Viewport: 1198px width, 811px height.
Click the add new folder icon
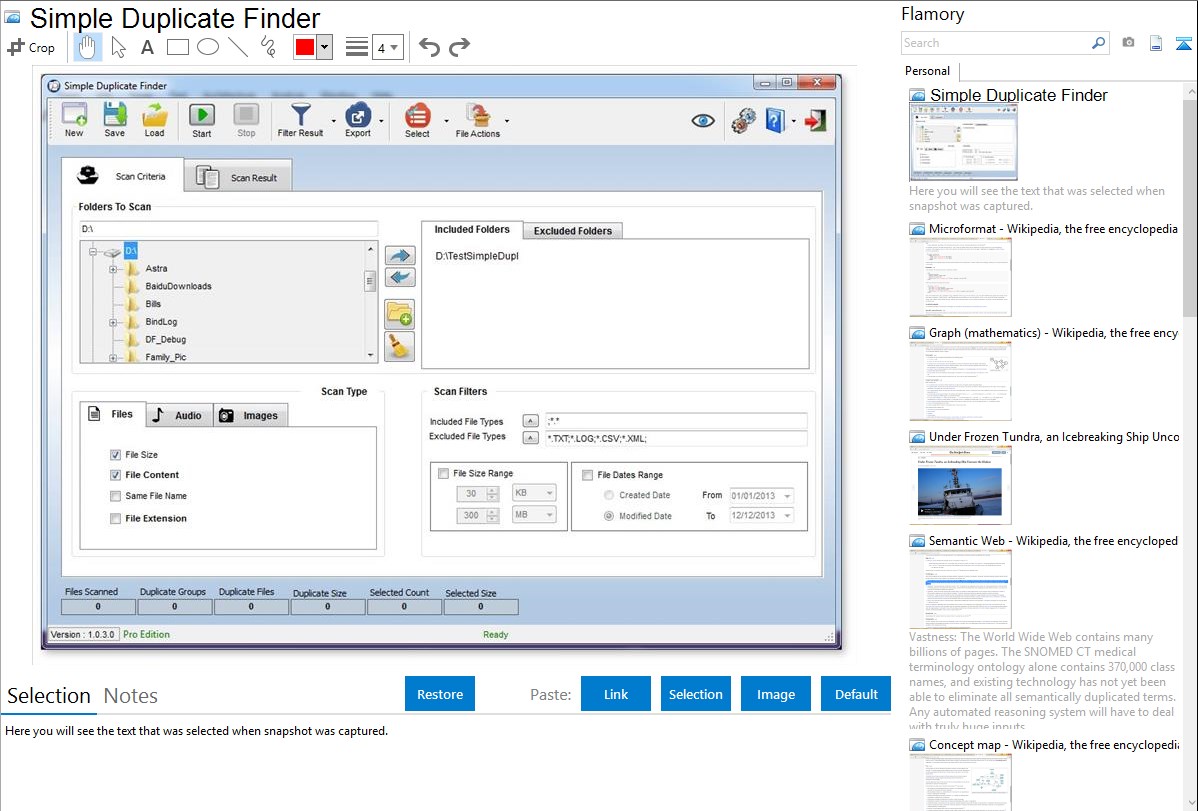pyautogui.click(x=400, y=314)
